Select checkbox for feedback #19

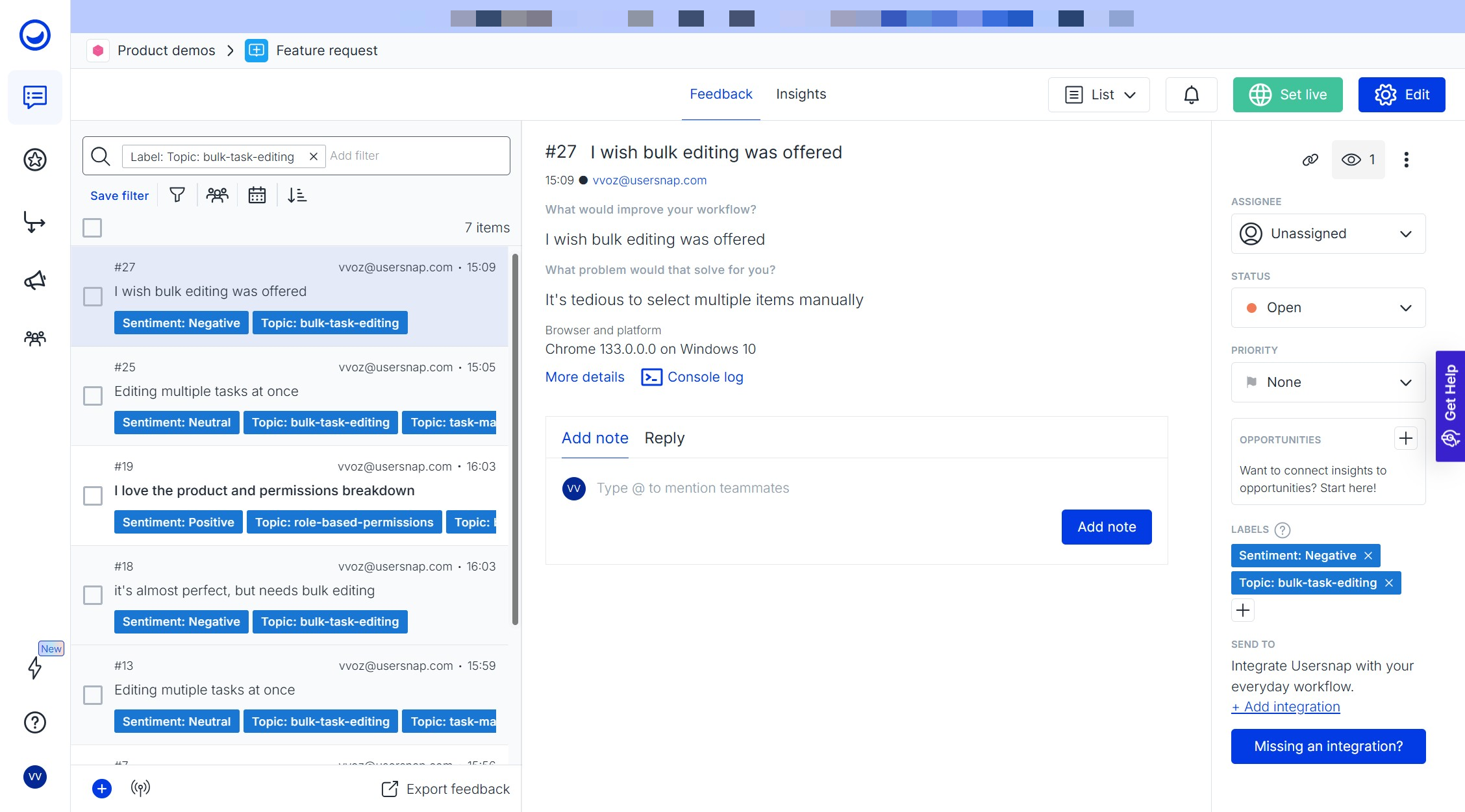click(93, 496)
